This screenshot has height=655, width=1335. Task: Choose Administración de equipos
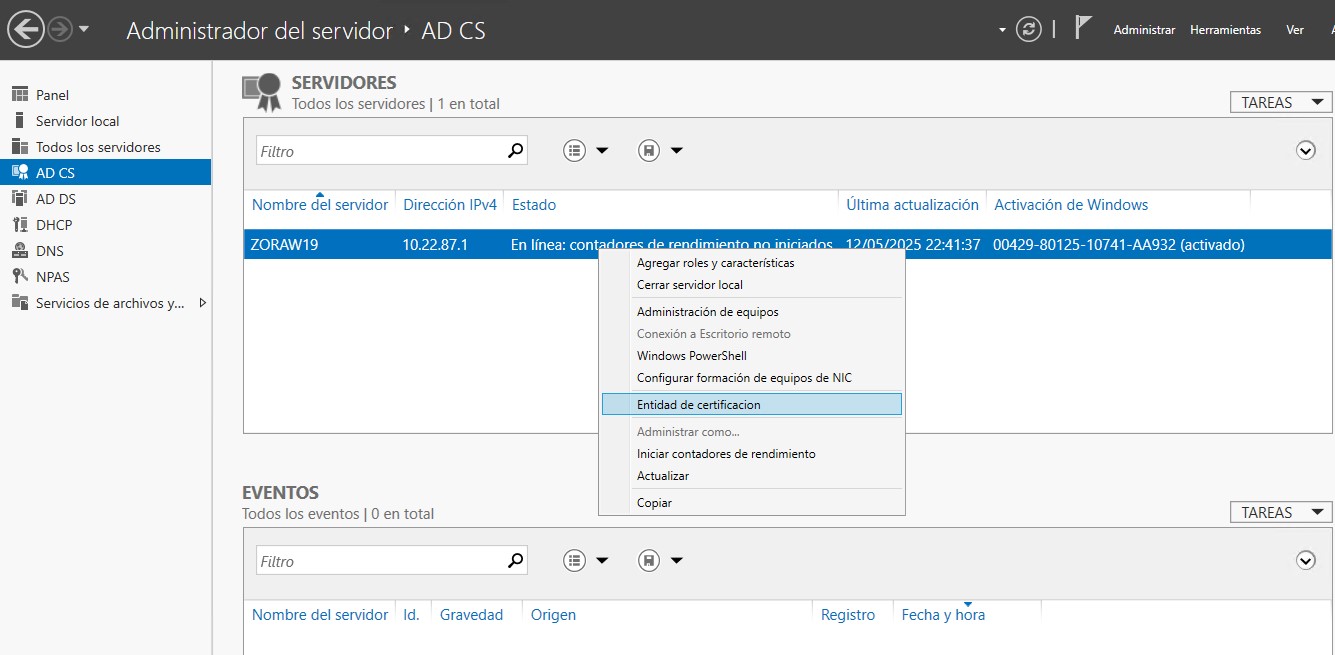(708, 312)
